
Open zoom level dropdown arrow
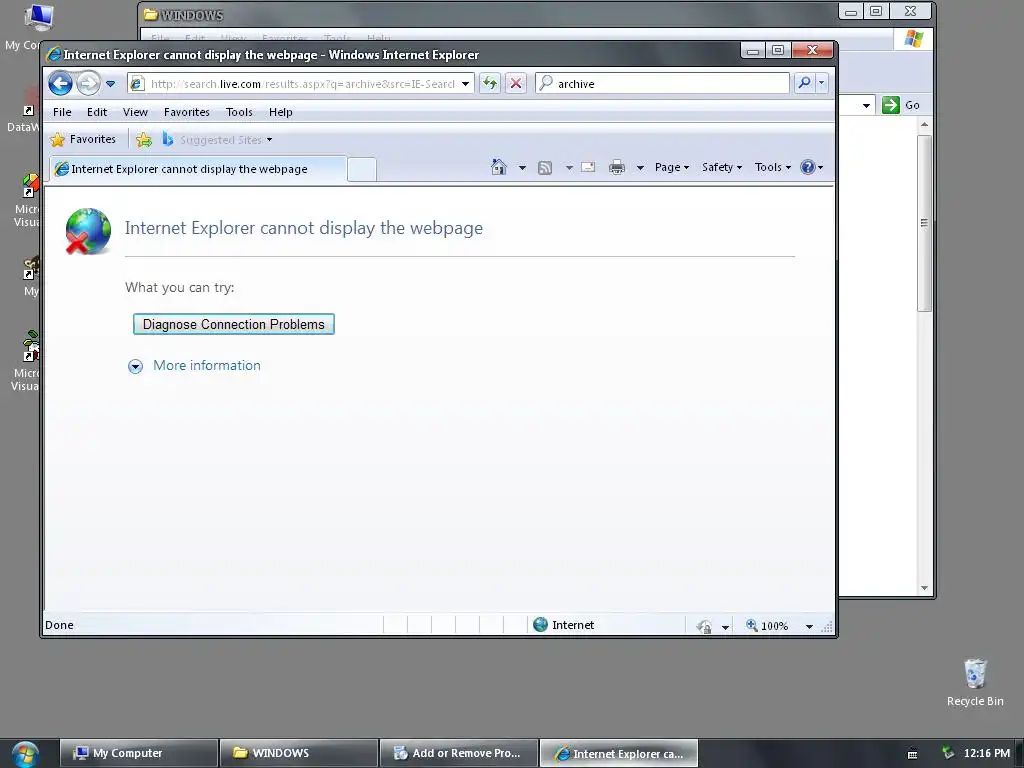[809, 627]
